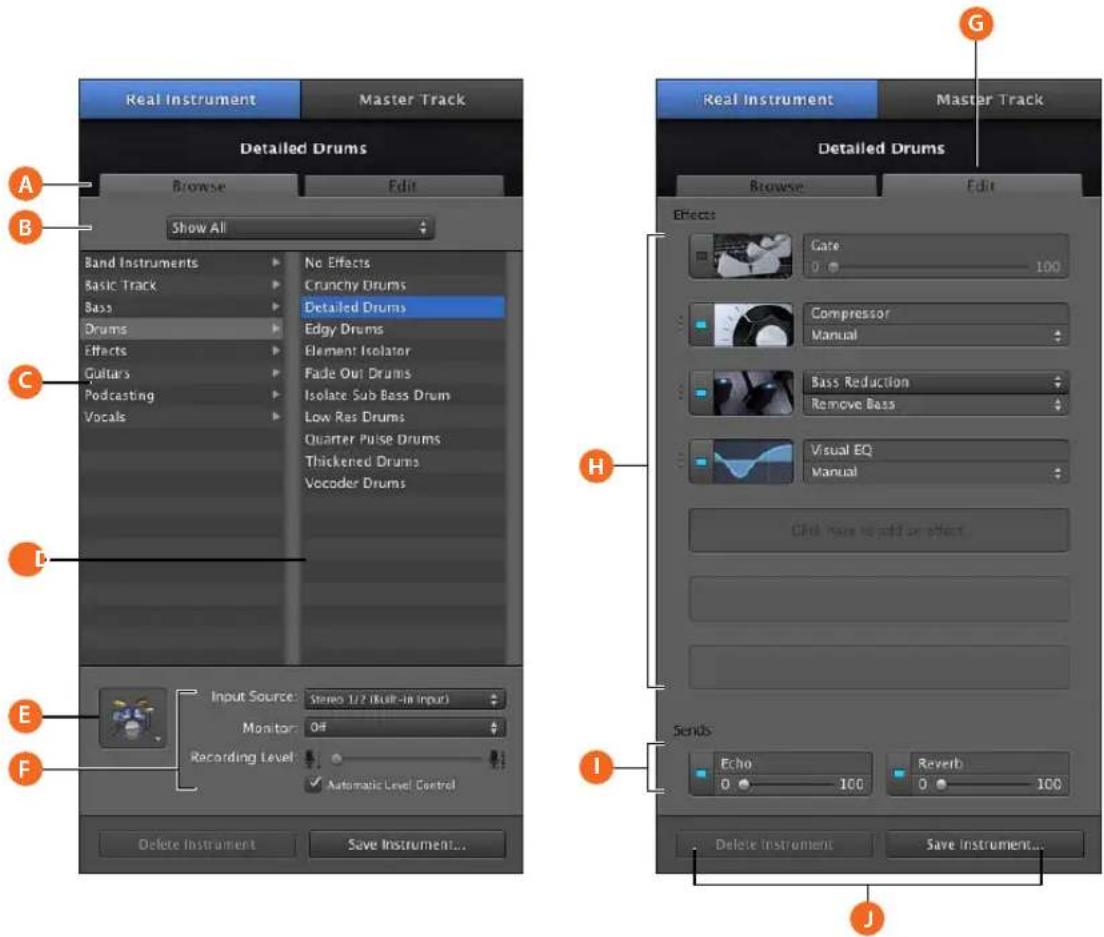The width and height of the screenshot is (1104, 937).
Task: Select the Effects category
Action: (182, 351)
